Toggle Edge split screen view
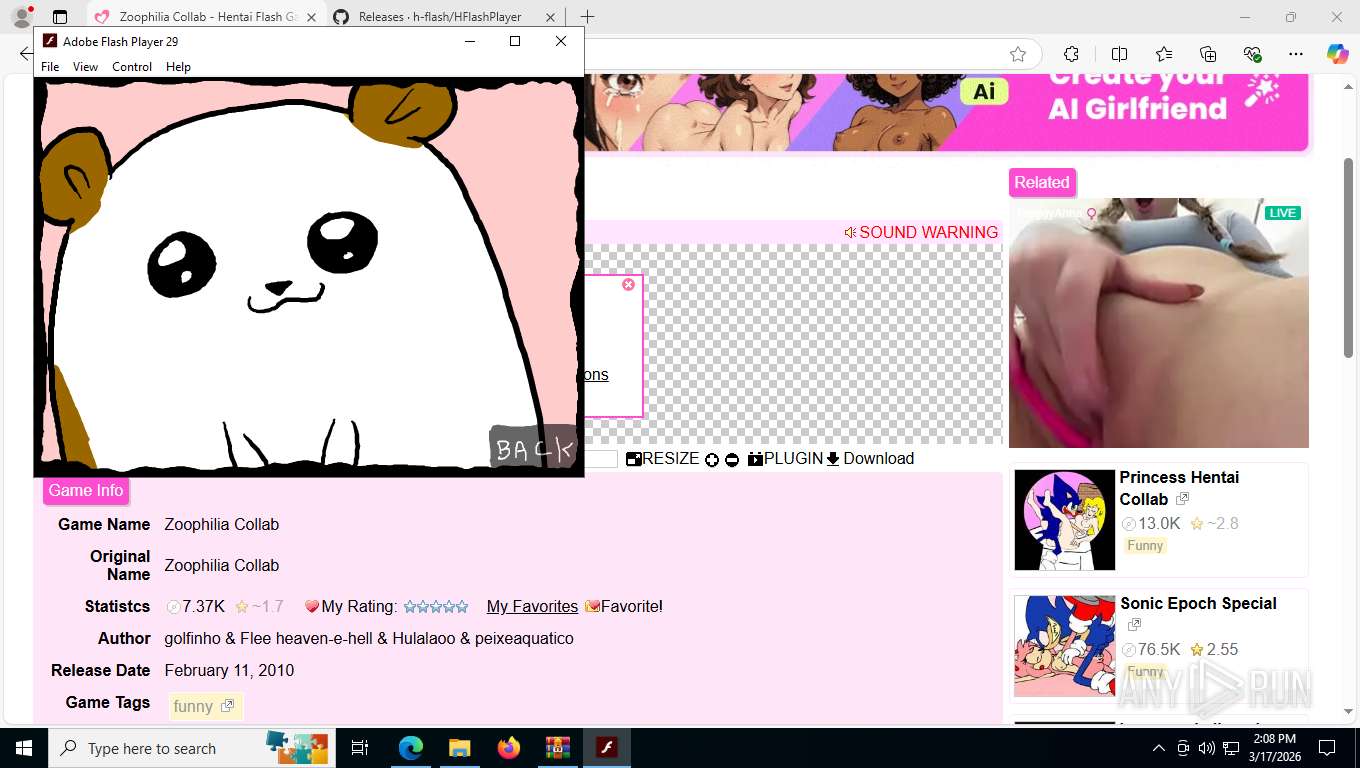The width and height of the screenshot is (1360, 768). pyautogui.click(x=1119, y=54)
